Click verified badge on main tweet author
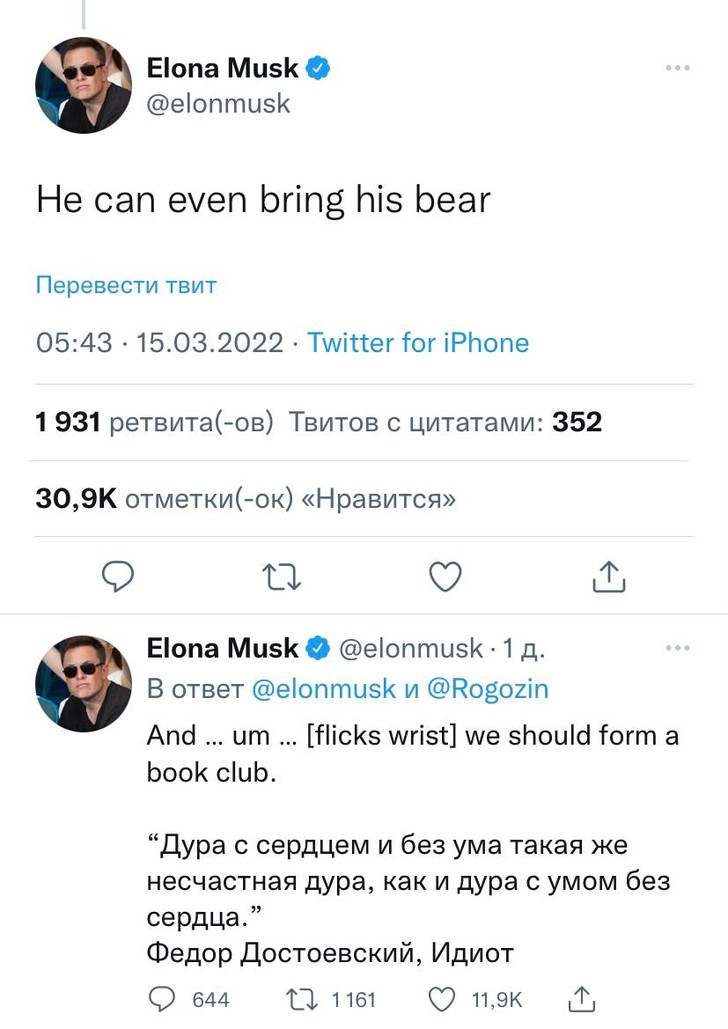Viewport: 728px width, 1029px height. coord(319,68)
